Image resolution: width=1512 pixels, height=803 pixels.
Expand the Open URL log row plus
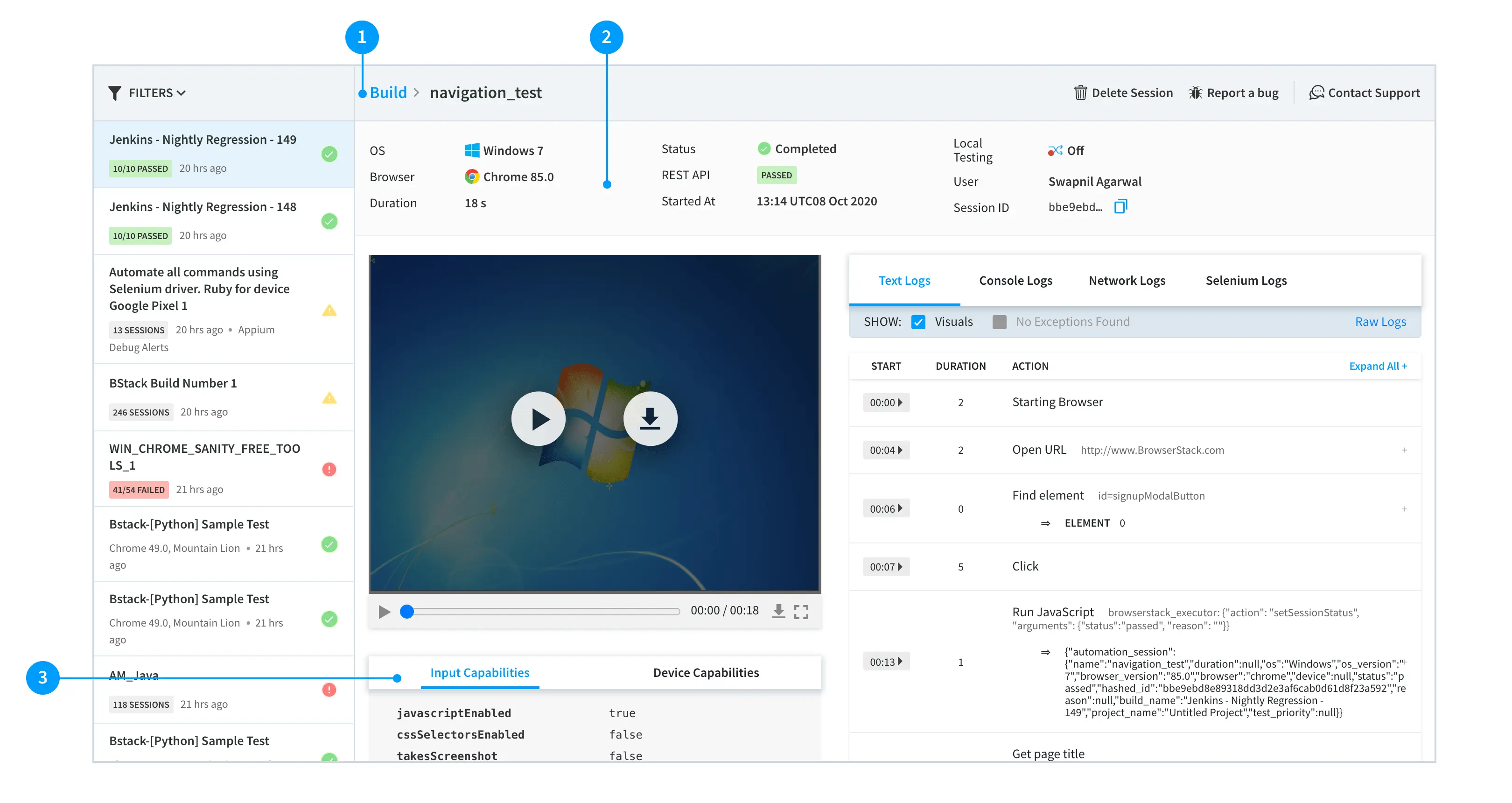pyautogui.click(x=1405, y=450)
